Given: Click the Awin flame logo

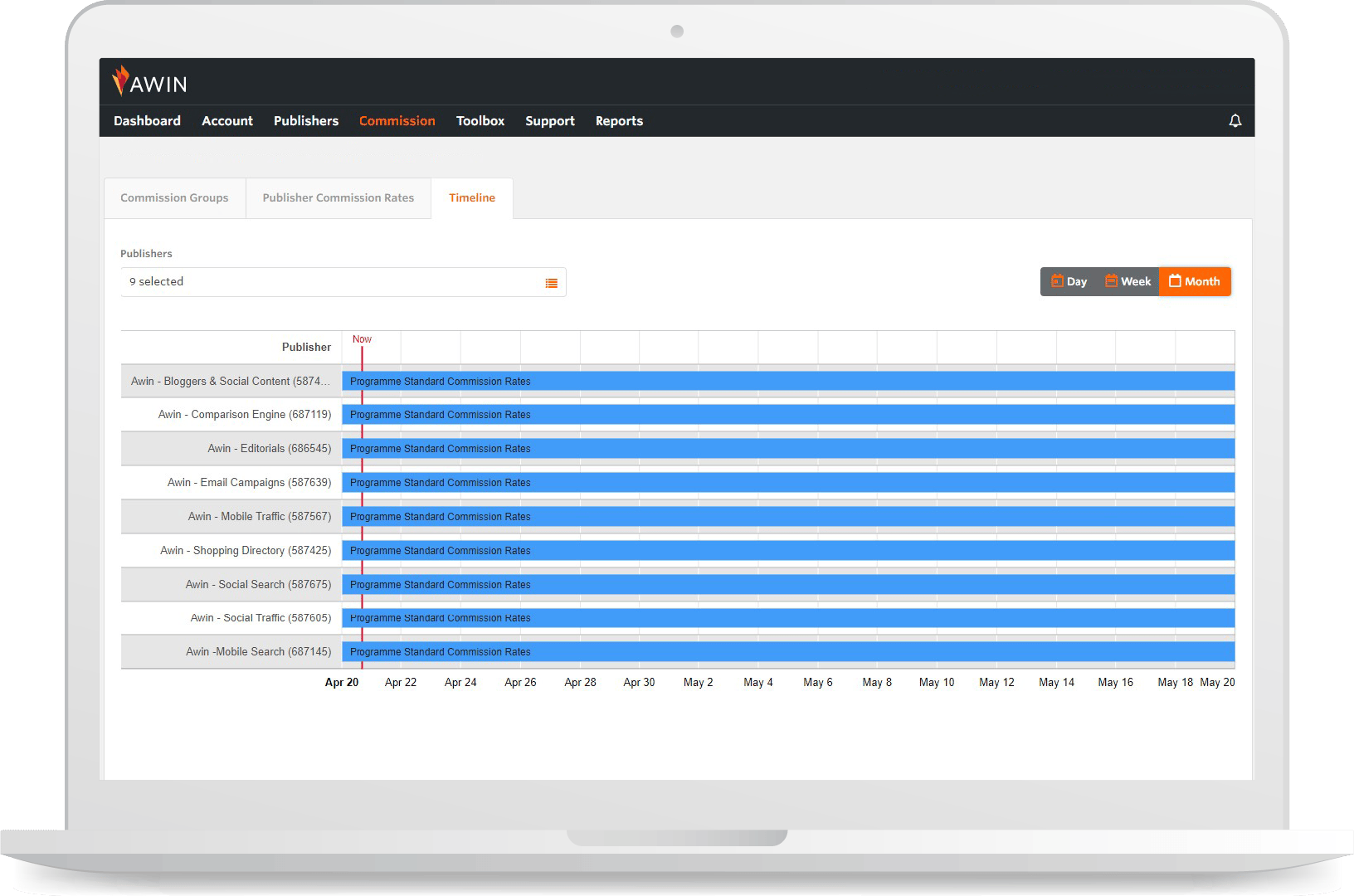Looking at the screenshot, I should tap(121, 81).
